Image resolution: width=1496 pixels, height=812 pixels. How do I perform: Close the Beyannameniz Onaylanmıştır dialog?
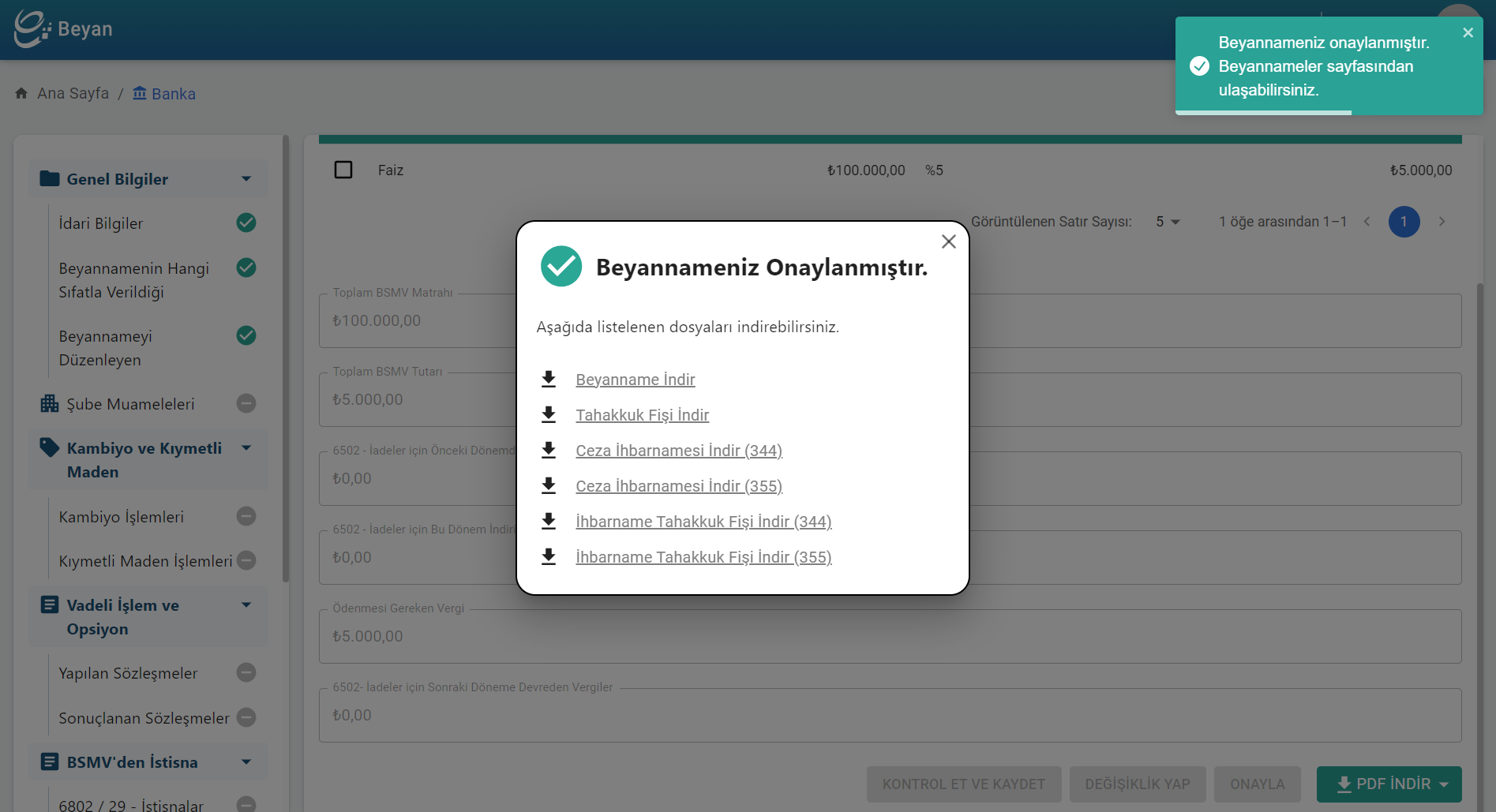(949, 241)
